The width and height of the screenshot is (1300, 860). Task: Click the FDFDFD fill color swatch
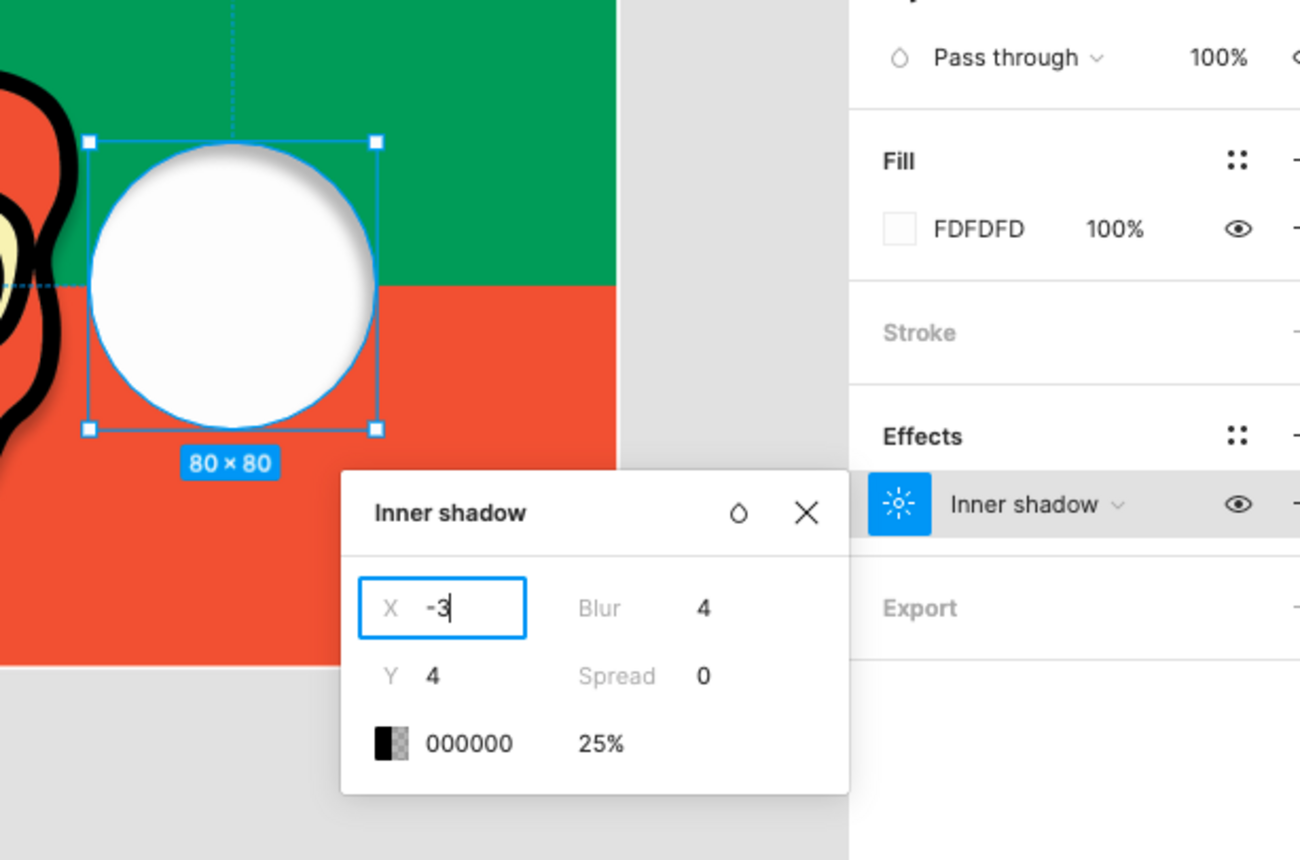pos(900,229)
